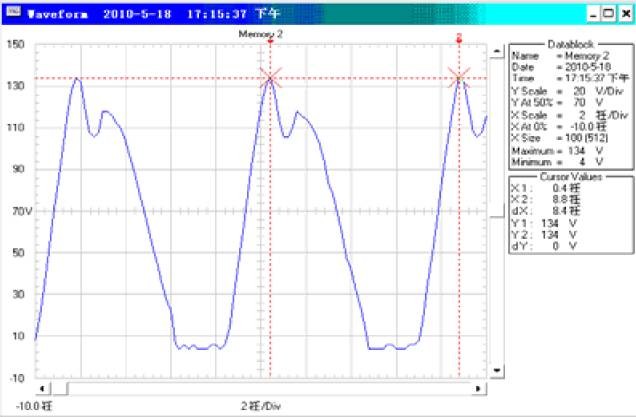
Task: Click the horizontal scrollbar thumb
Action: click(x=61, y=387)
